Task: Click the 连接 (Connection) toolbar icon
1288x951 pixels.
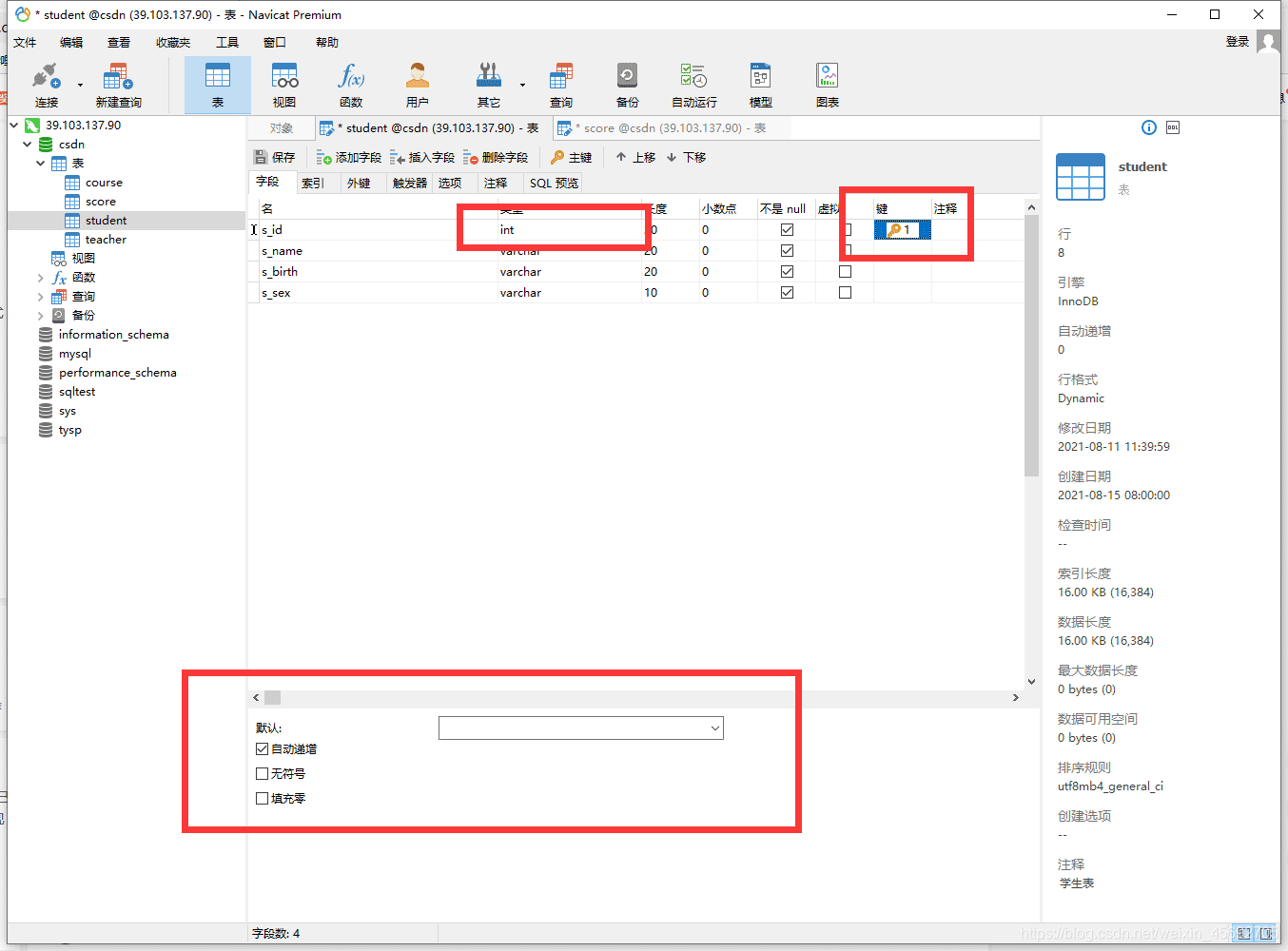Action: click(46, 85)
